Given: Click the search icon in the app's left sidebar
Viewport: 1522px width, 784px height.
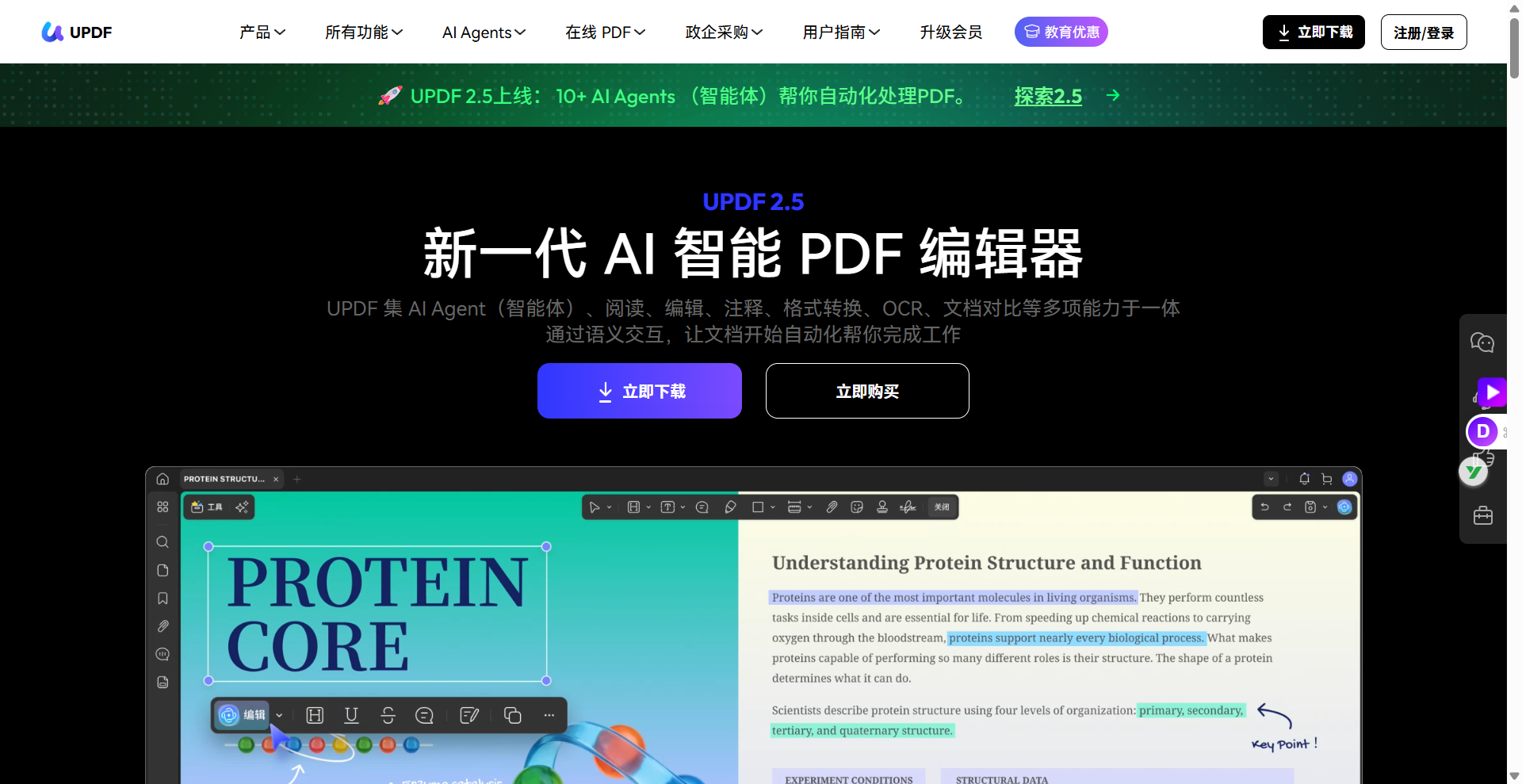Looking at the screenshot, I should 163,542.
